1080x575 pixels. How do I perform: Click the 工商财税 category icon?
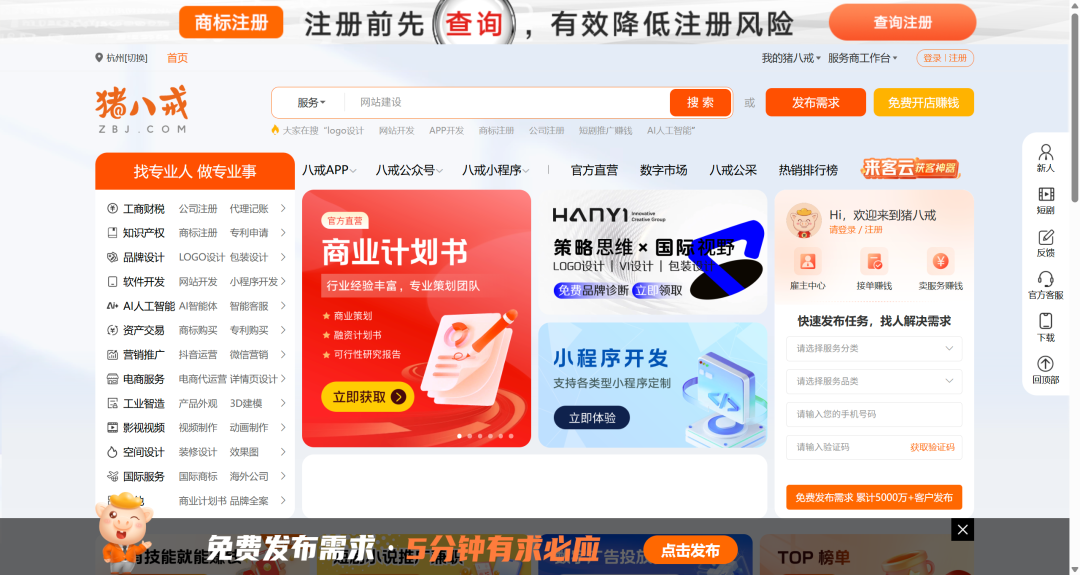point(112,209)
